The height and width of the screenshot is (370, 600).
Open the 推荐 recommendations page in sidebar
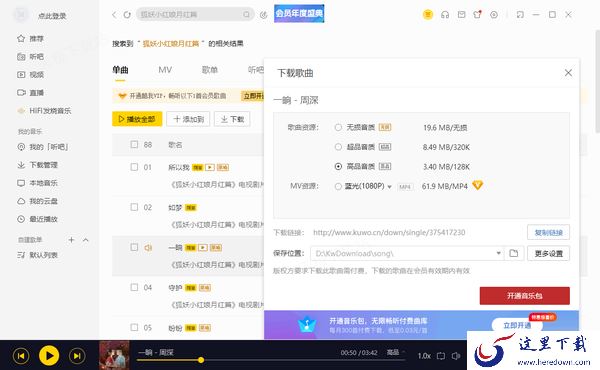point(30,39)
